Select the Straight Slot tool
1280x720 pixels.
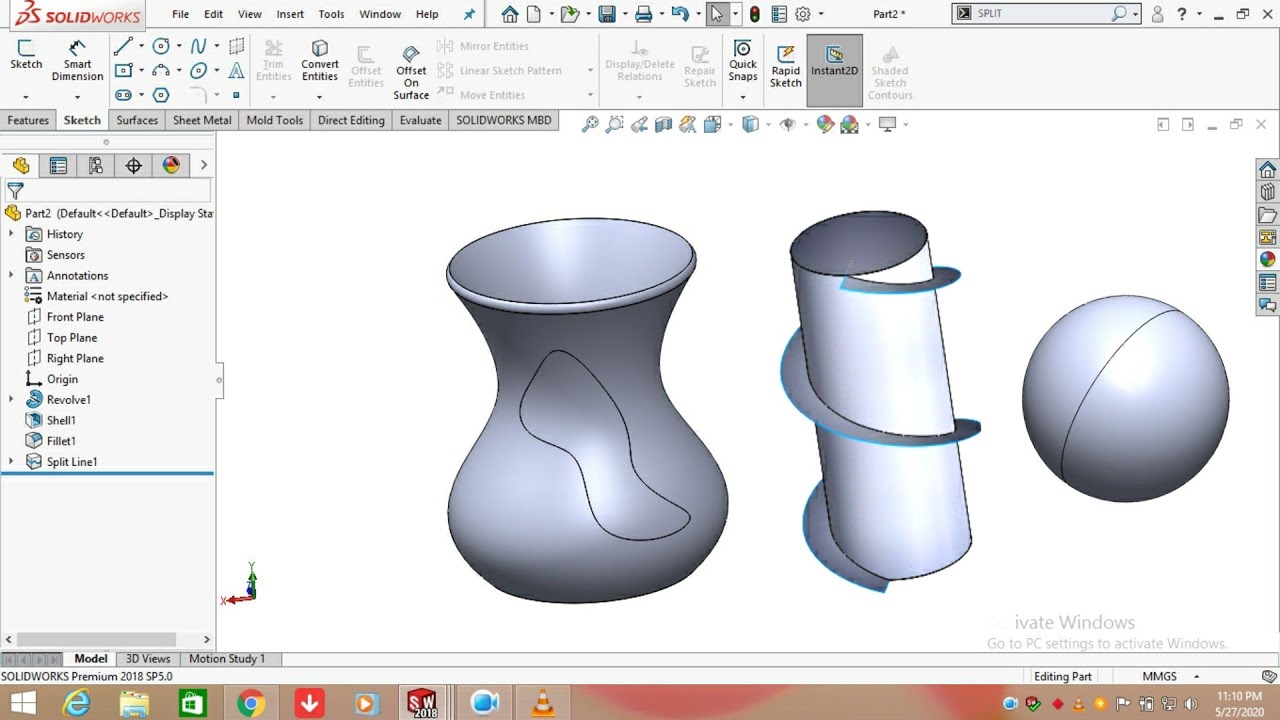click(122, 95)
